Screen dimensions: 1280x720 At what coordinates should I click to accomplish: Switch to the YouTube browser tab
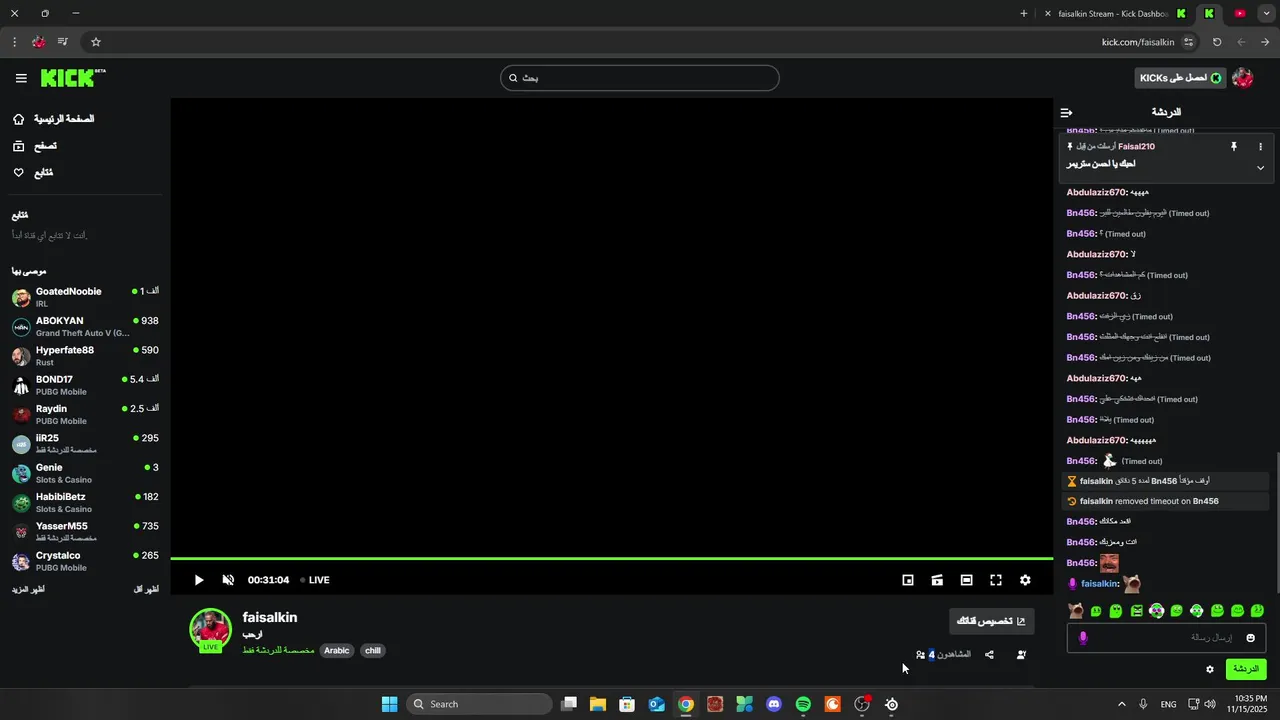(x=1240, y=14)
